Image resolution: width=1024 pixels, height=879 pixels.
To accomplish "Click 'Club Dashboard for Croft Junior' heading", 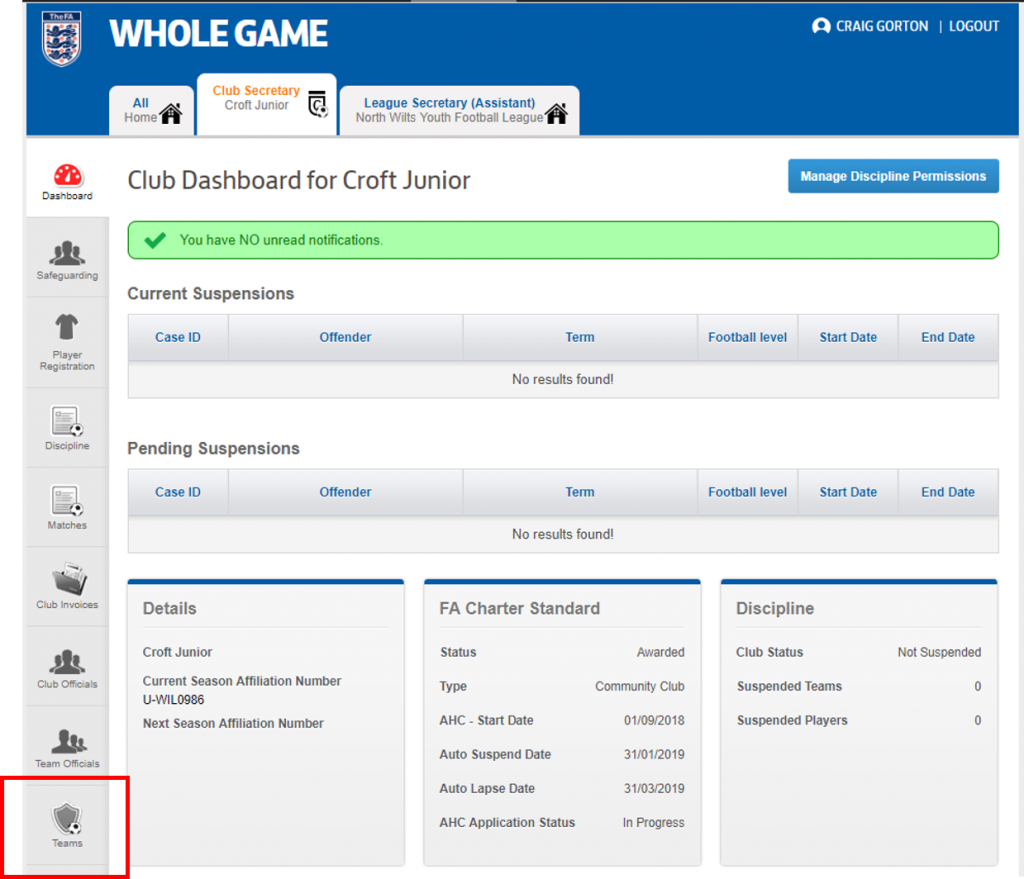I will click(x=299, y=180).
